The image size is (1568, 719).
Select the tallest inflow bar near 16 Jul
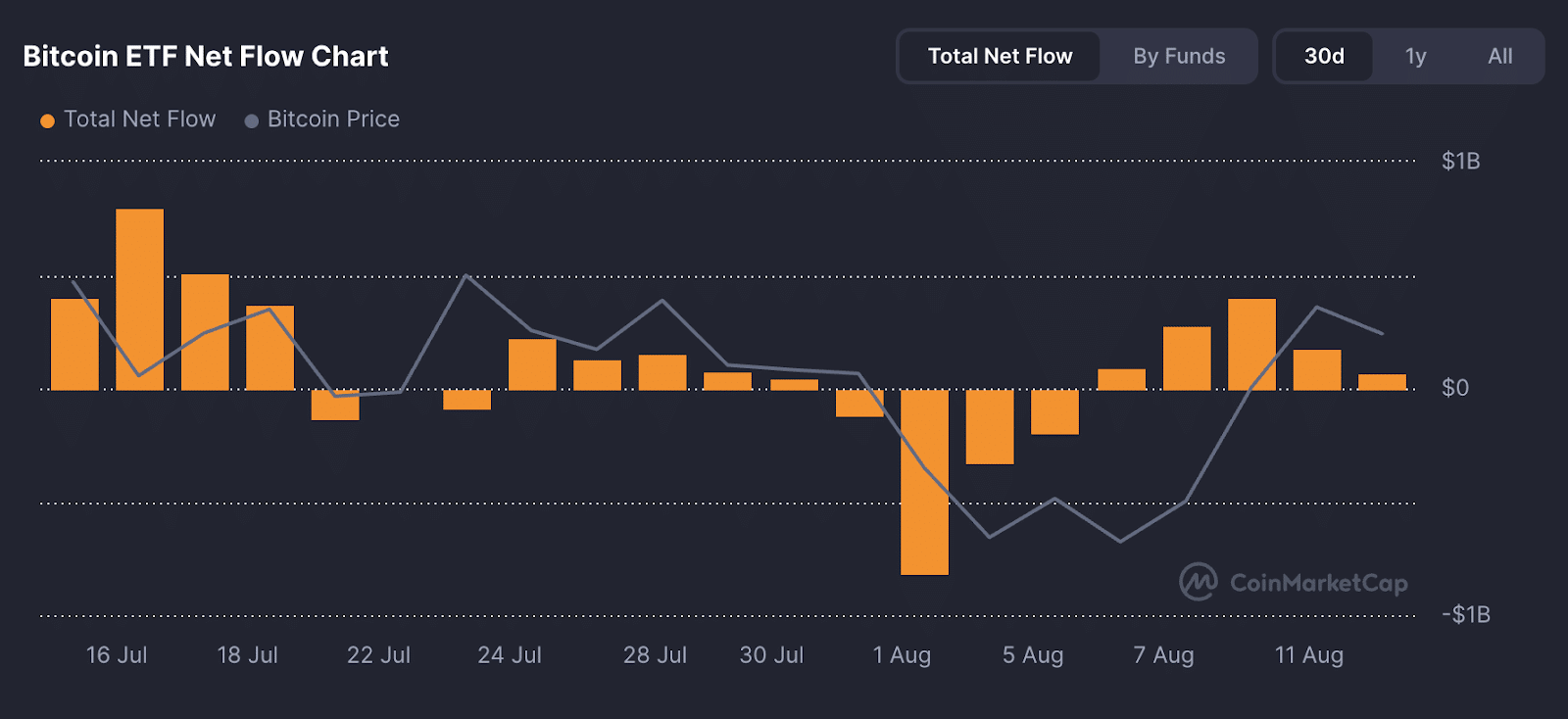(x=140, y=294)
